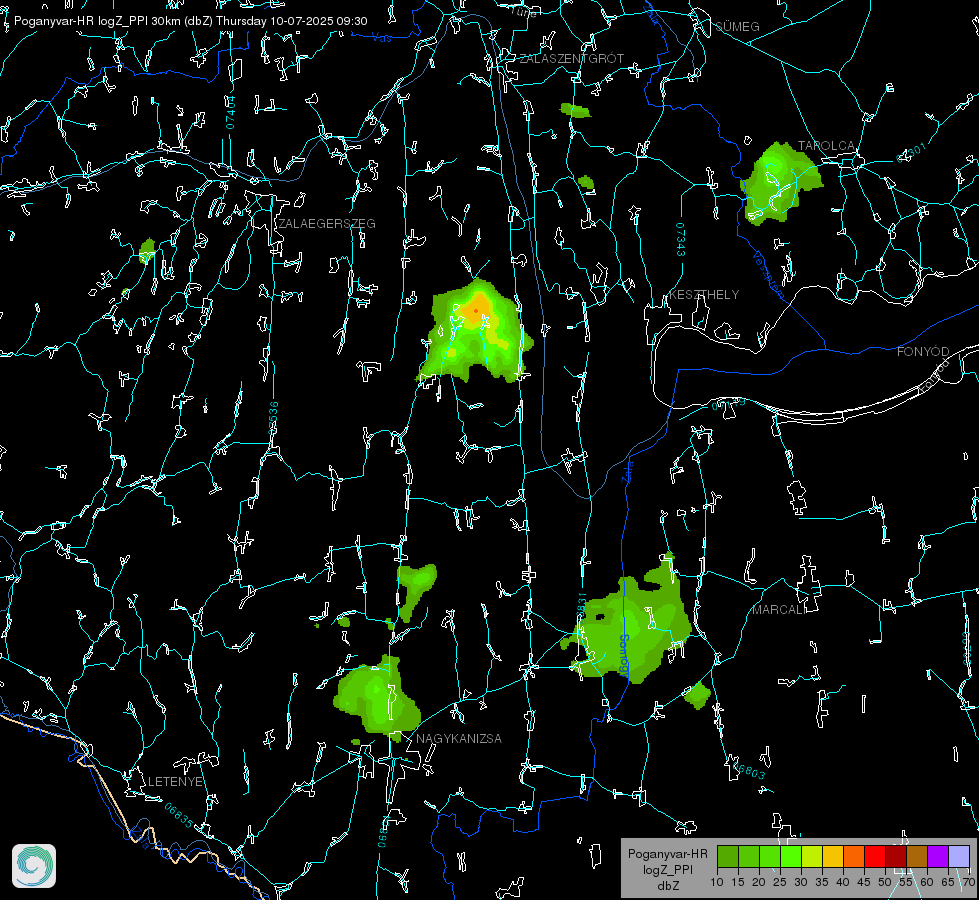979x900 pixels.
Task: Click road number label 07343
Action: [681, 240]
